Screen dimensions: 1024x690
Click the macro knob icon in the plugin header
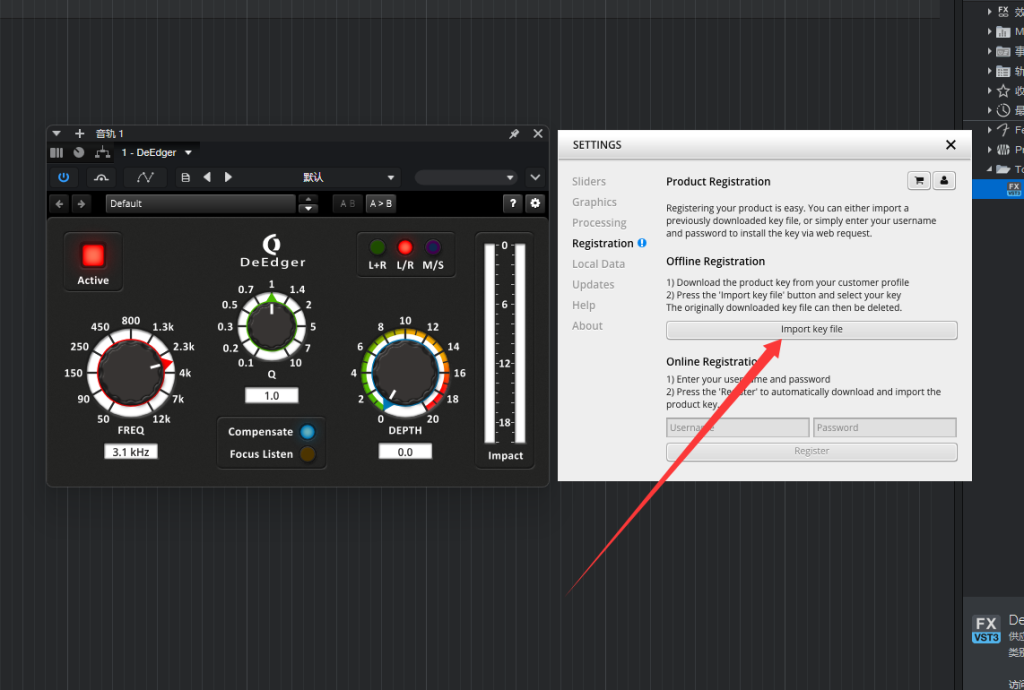pos(79,153)
